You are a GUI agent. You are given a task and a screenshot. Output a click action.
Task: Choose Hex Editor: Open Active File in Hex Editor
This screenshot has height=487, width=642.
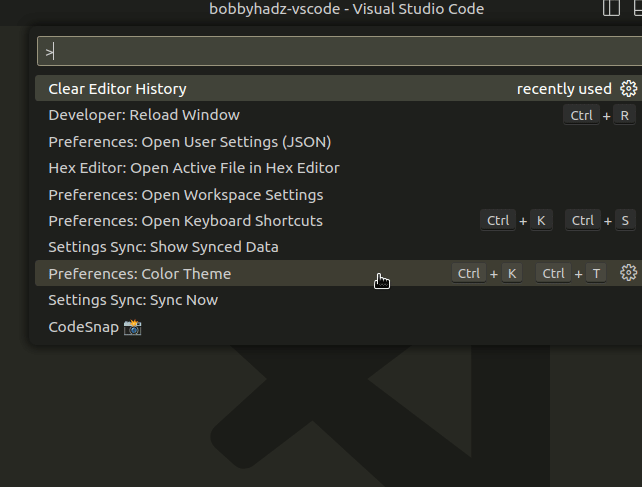pos(338,168)
